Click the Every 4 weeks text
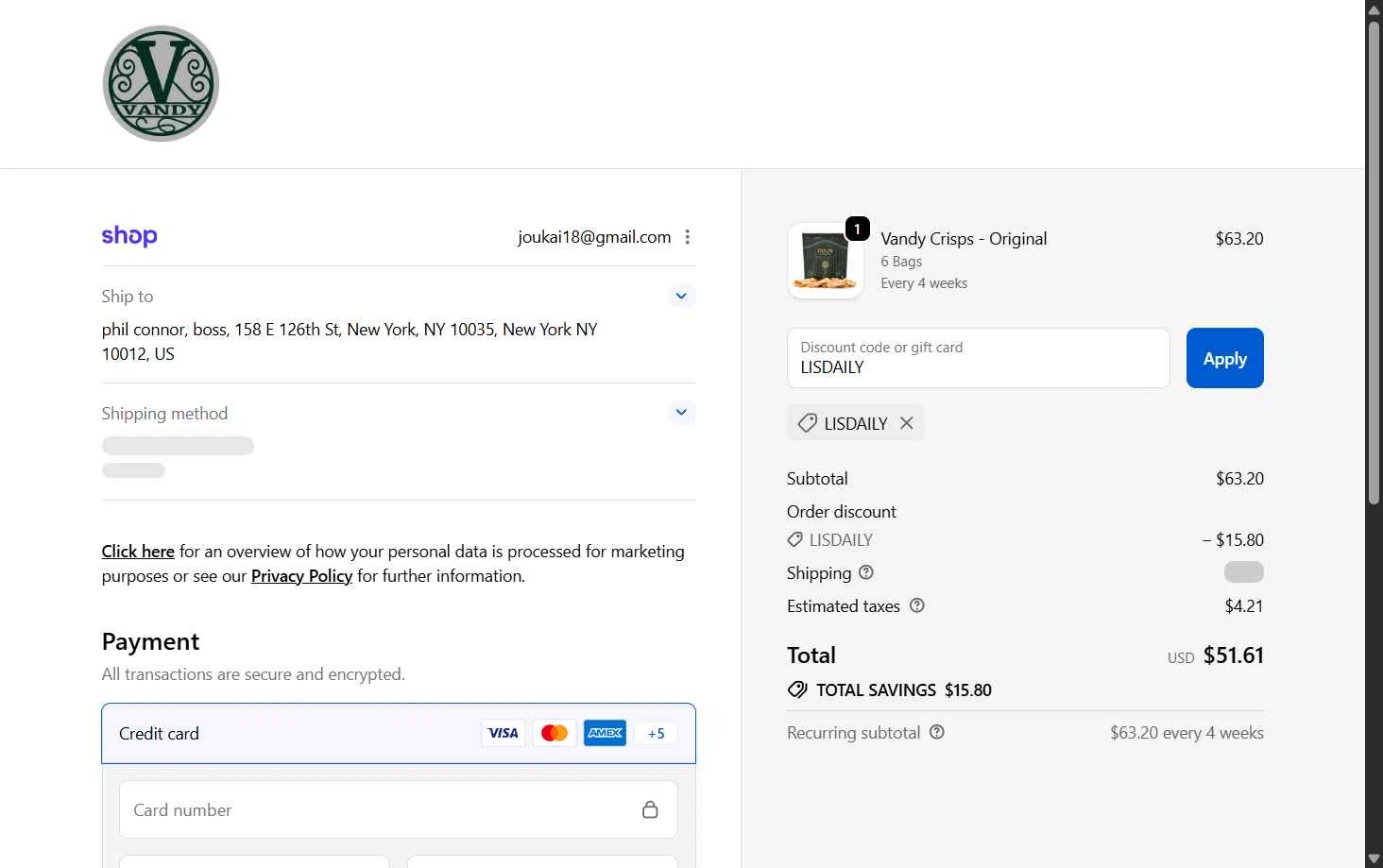The height and width of the screenshot is (868, 1383). [x=924, y=283]
